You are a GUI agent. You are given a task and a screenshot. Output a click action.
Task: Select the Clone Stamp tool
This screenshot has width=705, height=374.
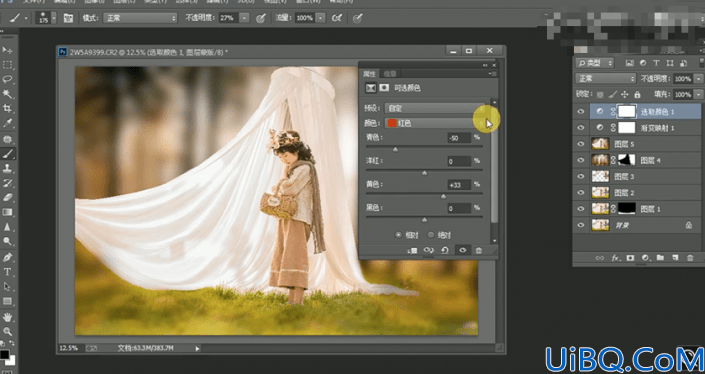[7, 168]
